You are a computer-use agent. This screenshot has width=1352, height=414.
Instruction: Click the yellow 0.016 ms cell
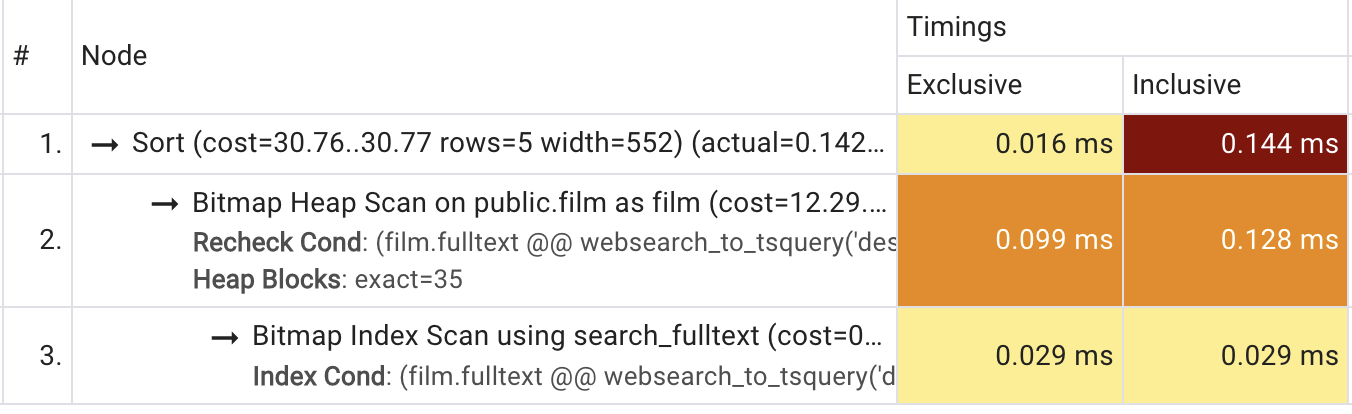1010,144
